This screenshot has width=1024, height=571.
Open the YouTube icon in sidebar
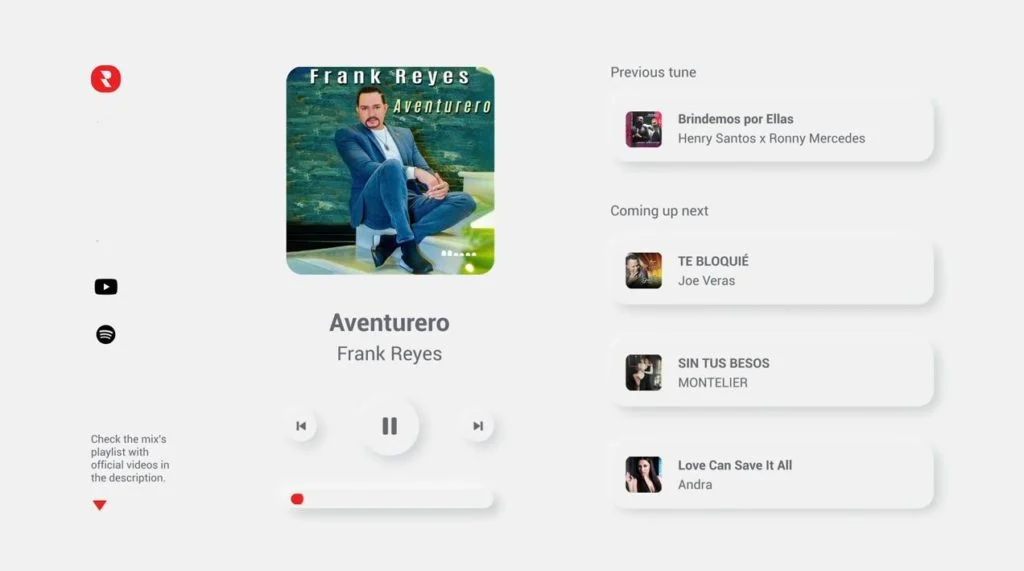[106, 287]
